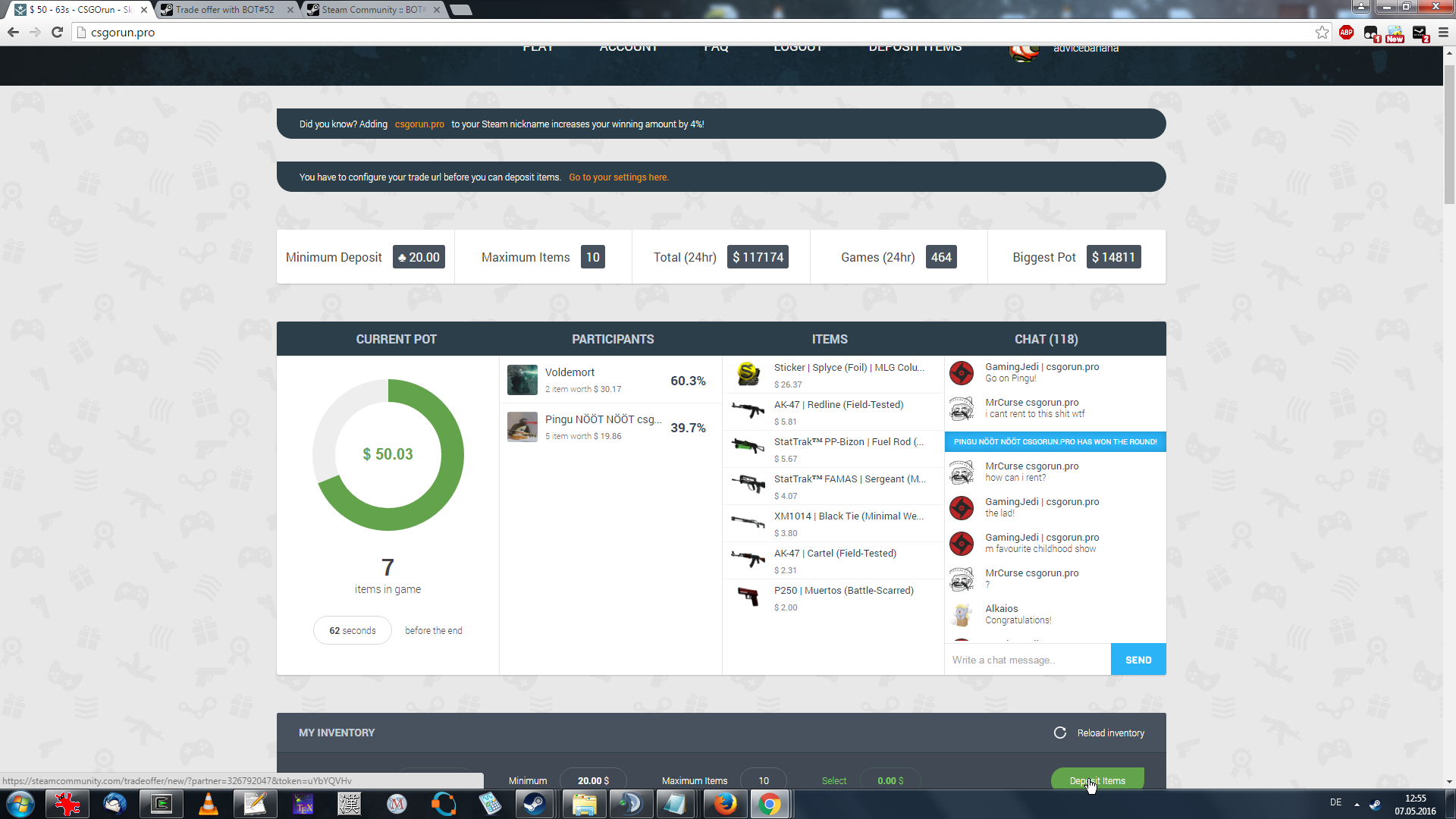
Task: Follow the 'Go to your settings here' link
Action: (x=618, y=177)
